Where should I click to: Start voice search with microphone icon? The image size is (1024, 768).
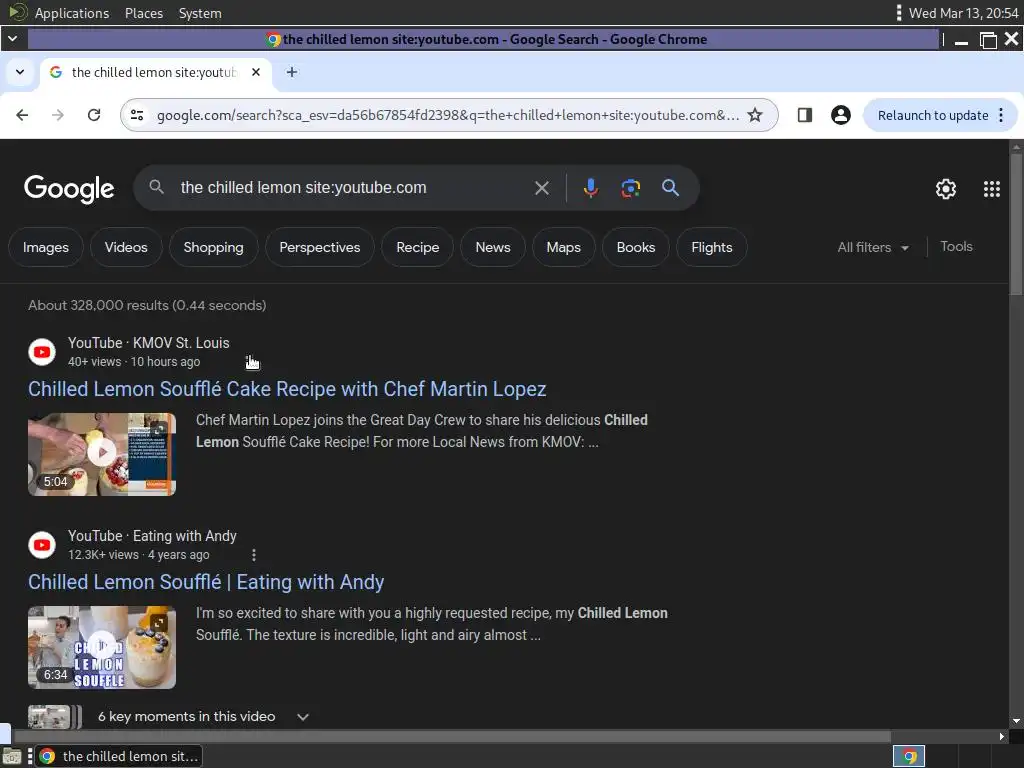pyautogui.click(x=590, y=188)
